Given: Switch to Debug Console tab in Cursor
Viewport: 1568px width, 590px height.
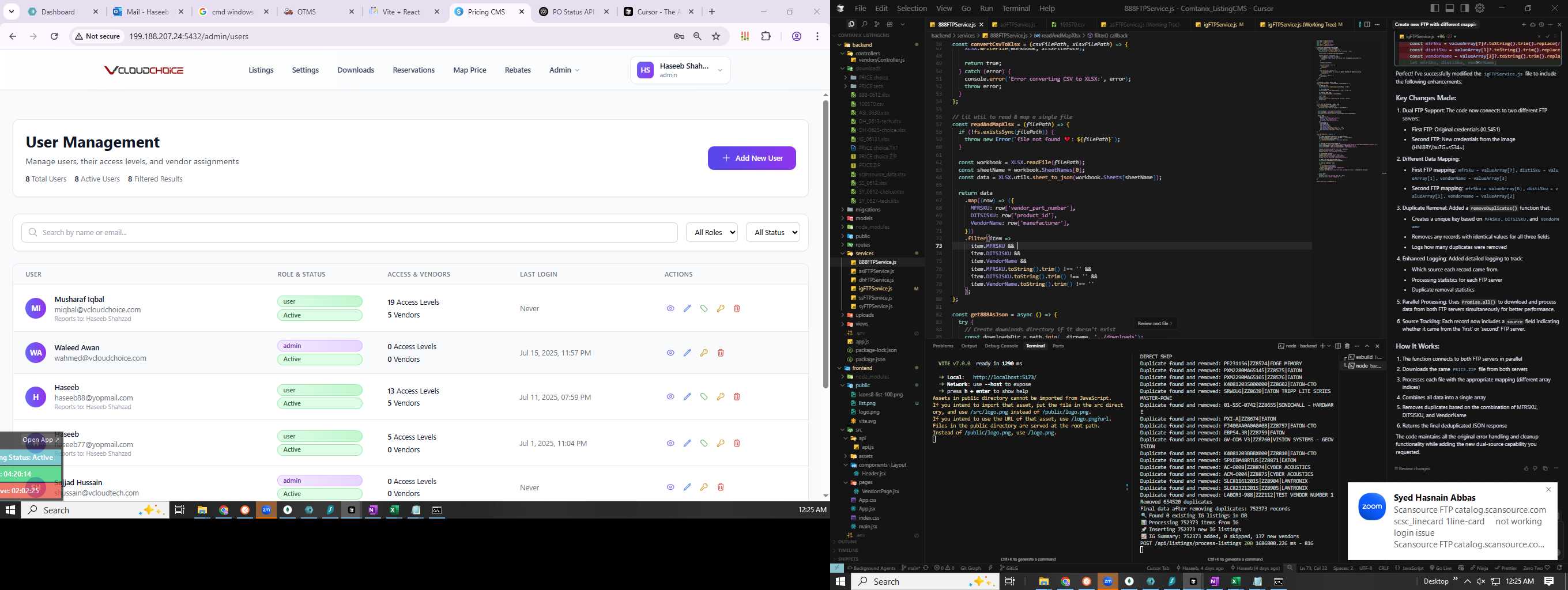Looking at the screenshot, I should coord(1001,346).
